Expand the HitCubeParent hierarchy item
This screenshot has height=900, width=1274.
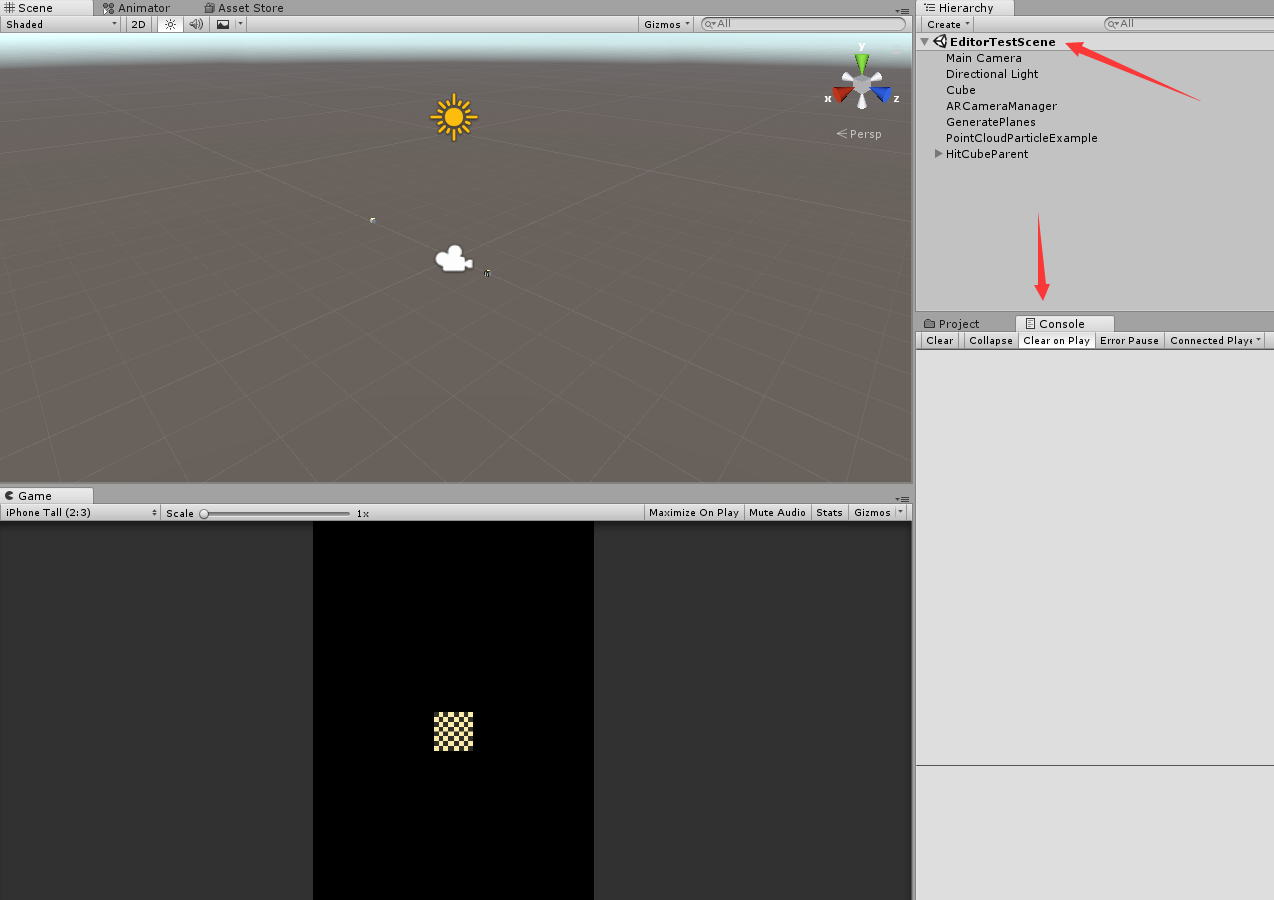tap(938, 153)
